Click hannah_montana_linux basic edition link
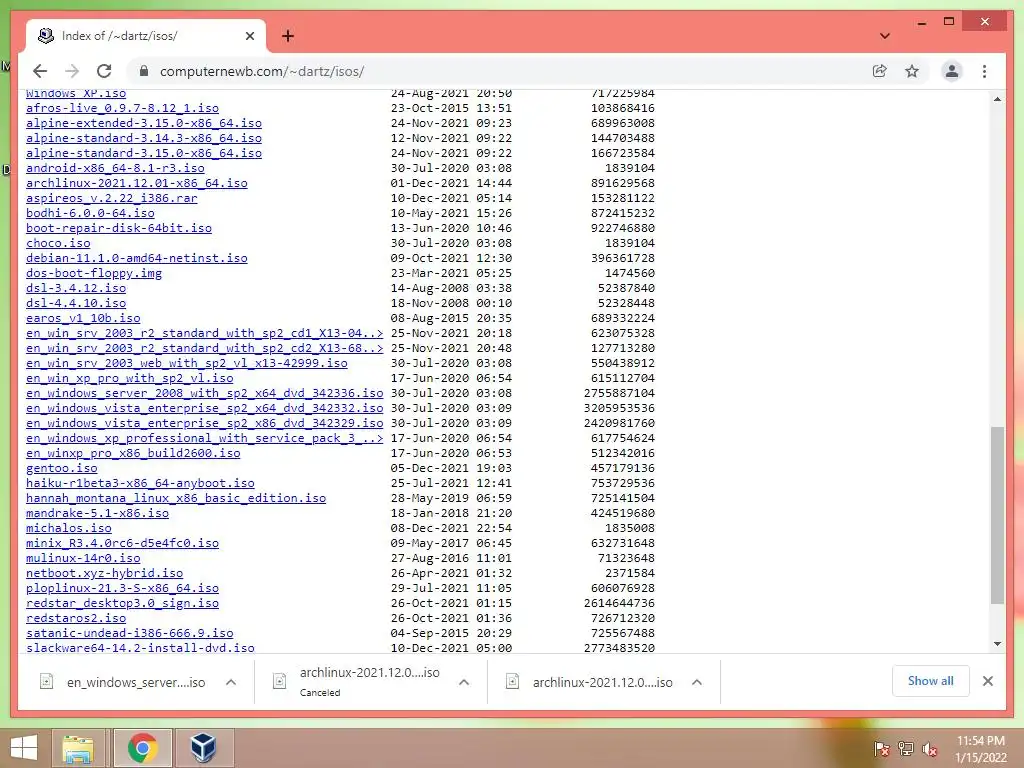This screenshot has width=1024, height=768. pos(176,499)
